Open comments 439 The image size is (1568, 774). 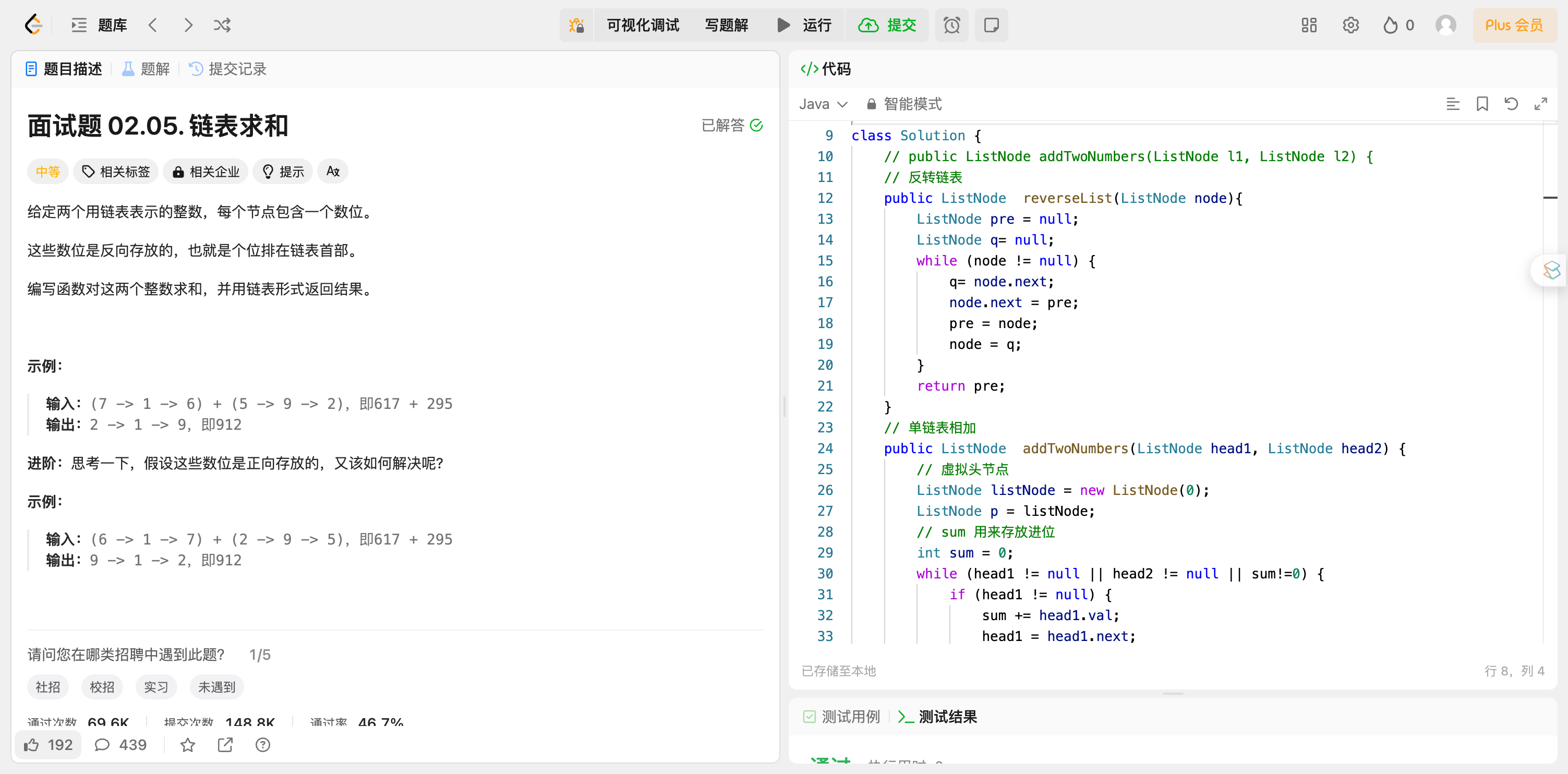(x=120, y=745)
